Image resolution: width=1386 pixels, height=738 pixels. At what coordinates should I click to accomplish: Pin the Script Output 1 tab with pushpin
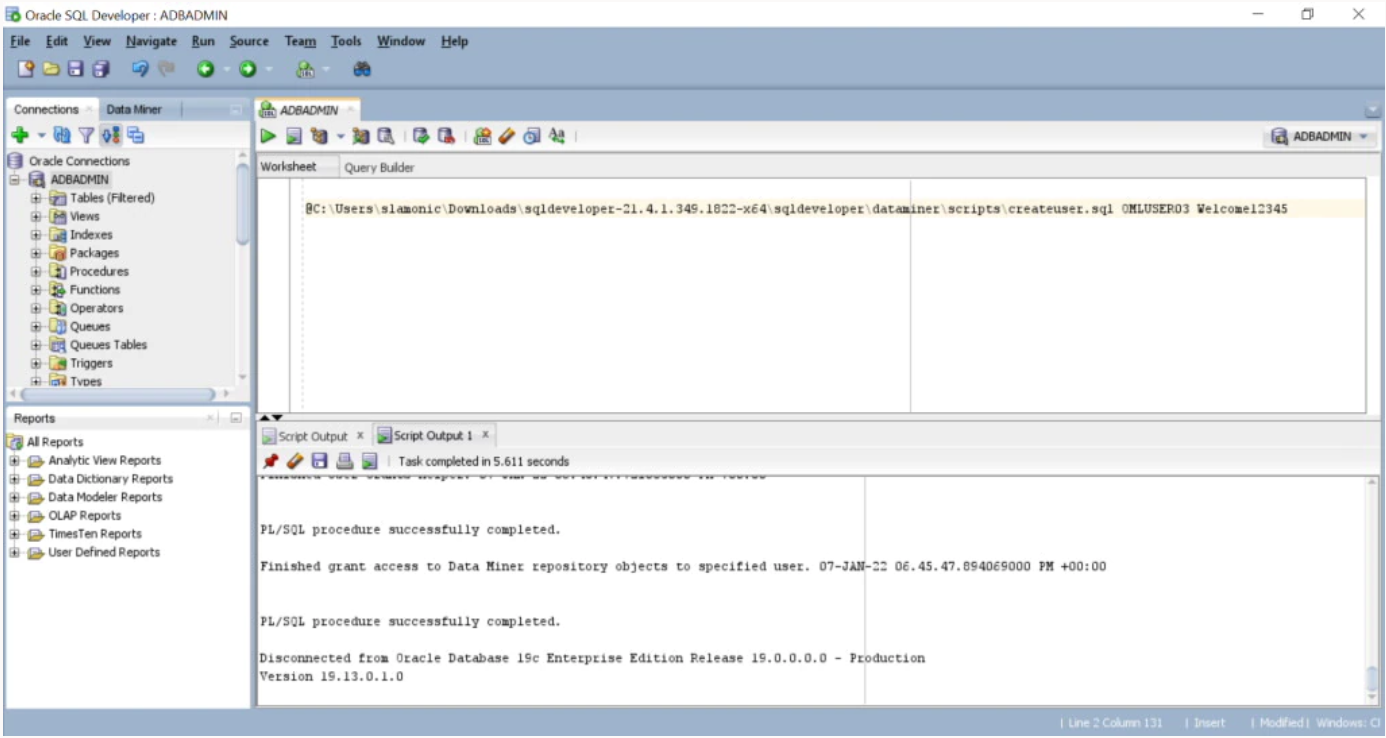click(x=270, y=461)
